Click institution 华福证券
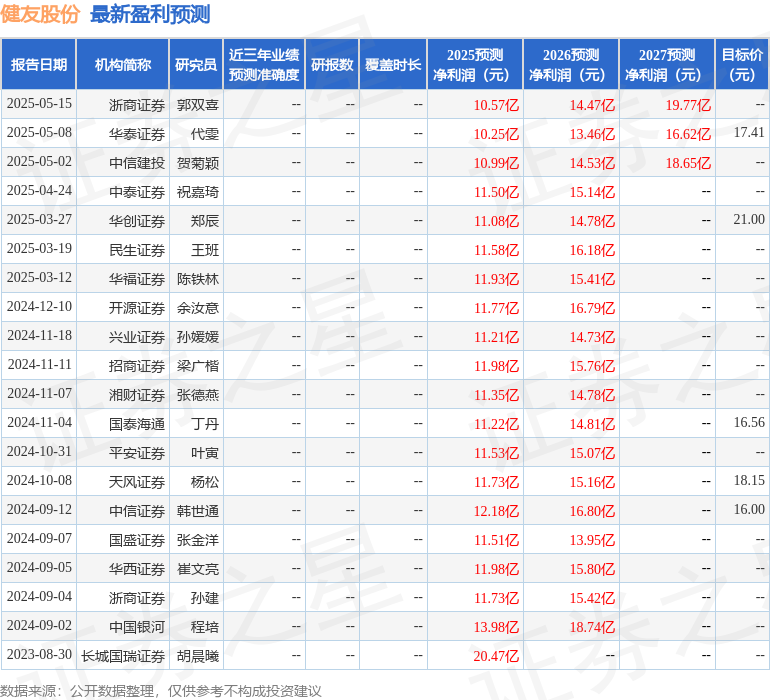Image resolution: width=770 pixels, height=700 pixels. coord(137,279)
